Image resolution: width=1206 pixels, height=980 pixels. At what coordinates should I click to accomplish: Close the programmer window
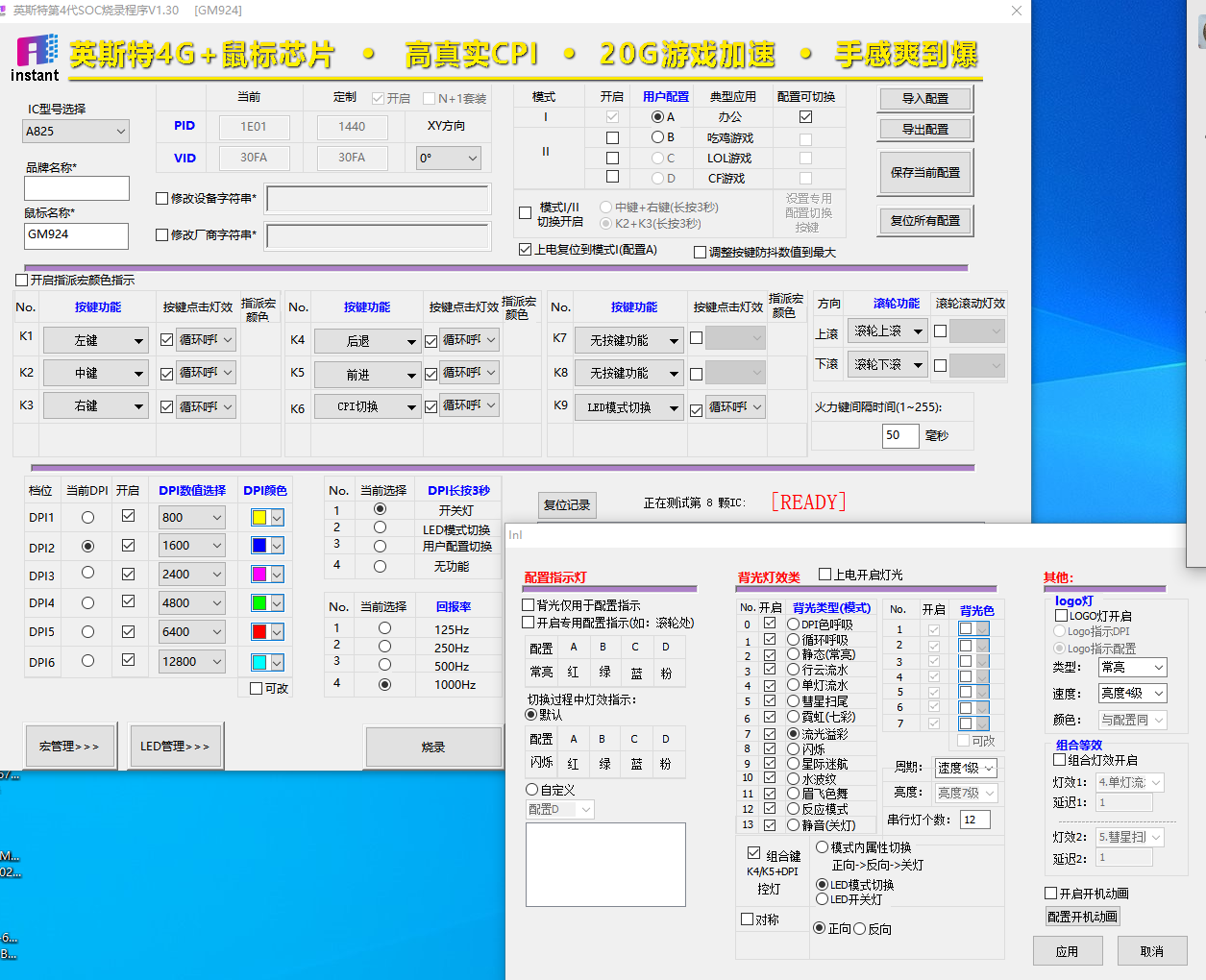click(x=1016, y=11)
